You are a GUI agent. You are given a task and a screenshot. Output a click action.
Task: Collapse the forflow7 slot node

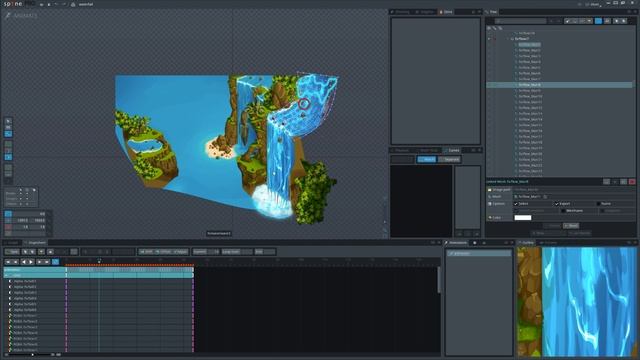click(509, 39)
